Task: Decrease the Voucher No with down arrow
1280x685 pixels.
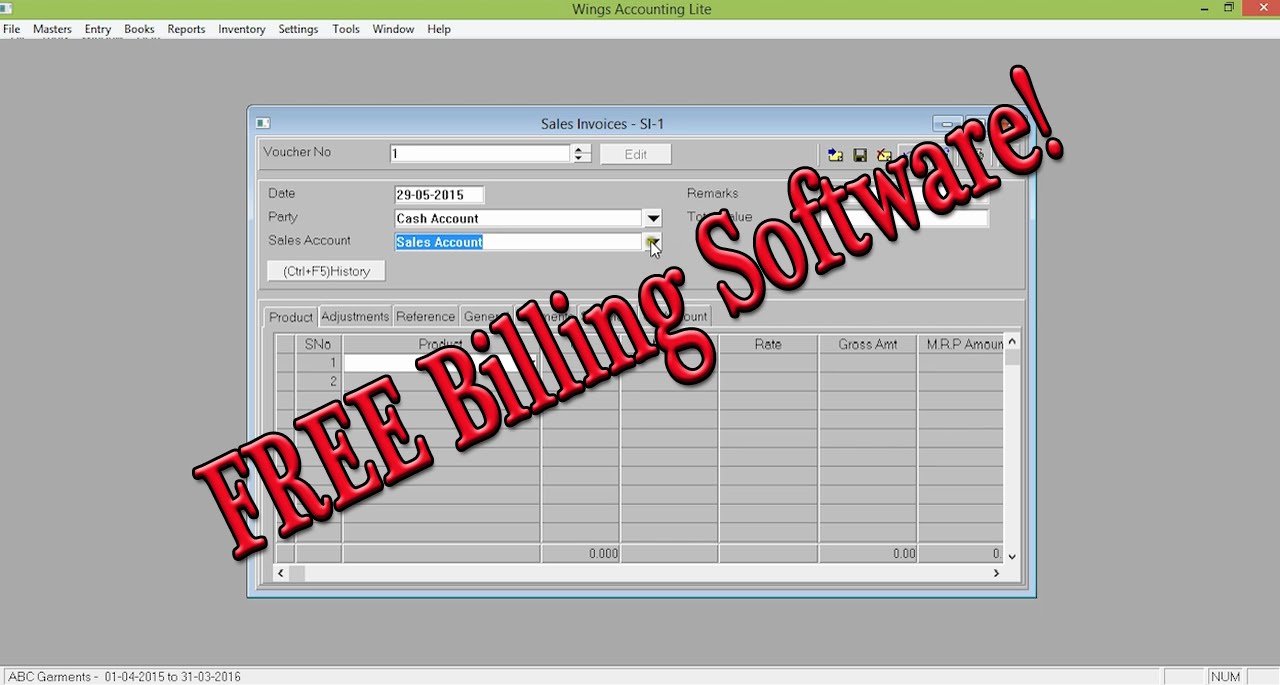Action: tap(580, 158)
